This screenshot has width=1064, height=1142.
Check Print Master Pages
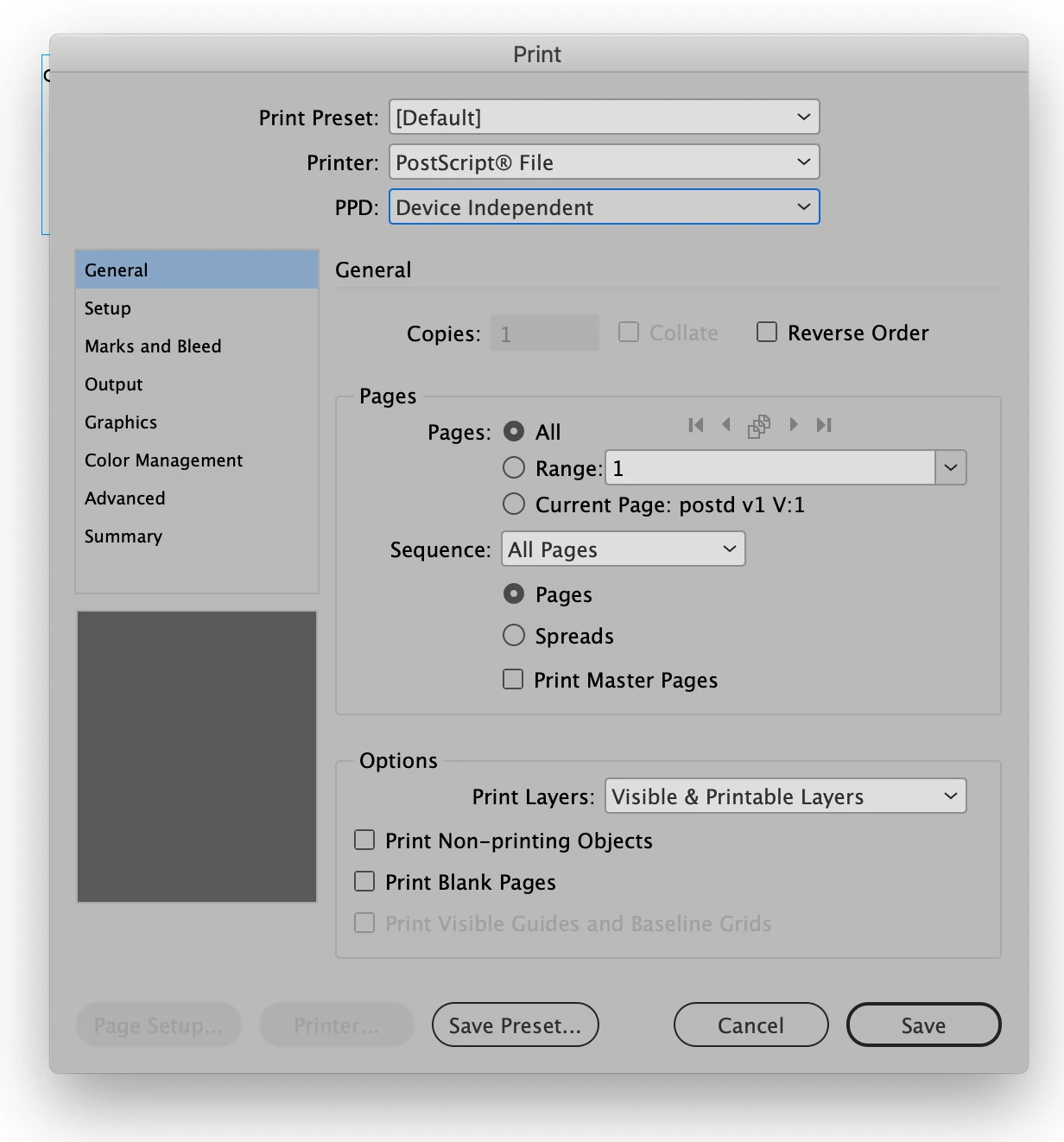point(513,679)
